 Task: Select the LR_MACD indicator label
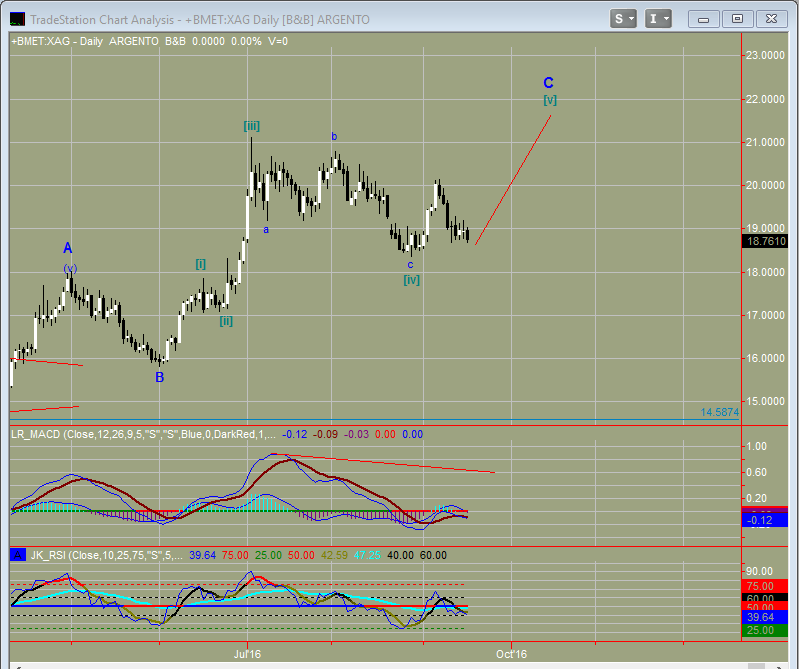[143, 434]
